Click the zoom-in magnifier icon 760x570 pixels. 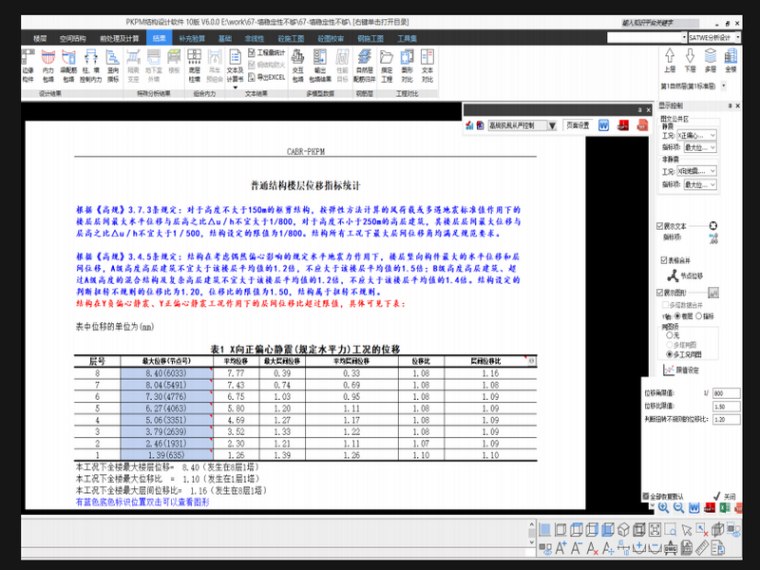pyautogui.click(x=664, y=507)
